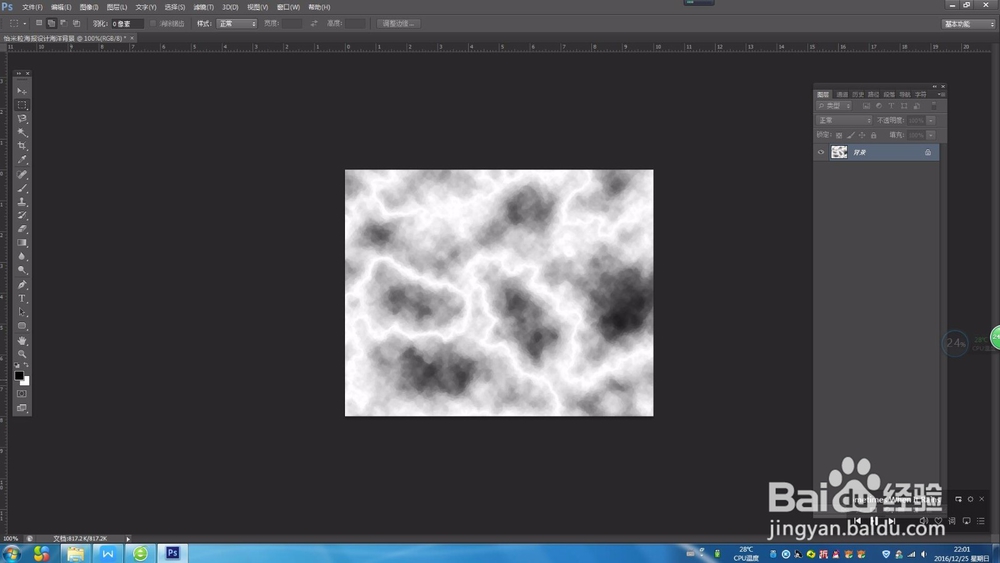Viewport: 1000px width, 563px height.
Task: Select the Dodge tool
Action: point(22,270)
